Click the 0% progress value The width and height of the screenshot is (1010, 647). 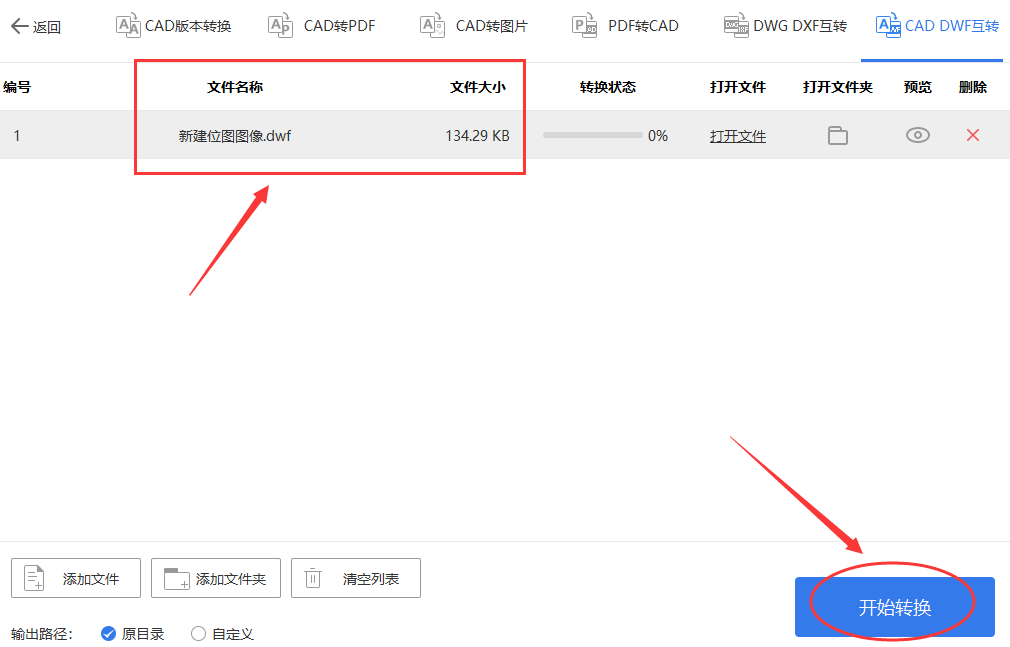[x=658, y=136]
